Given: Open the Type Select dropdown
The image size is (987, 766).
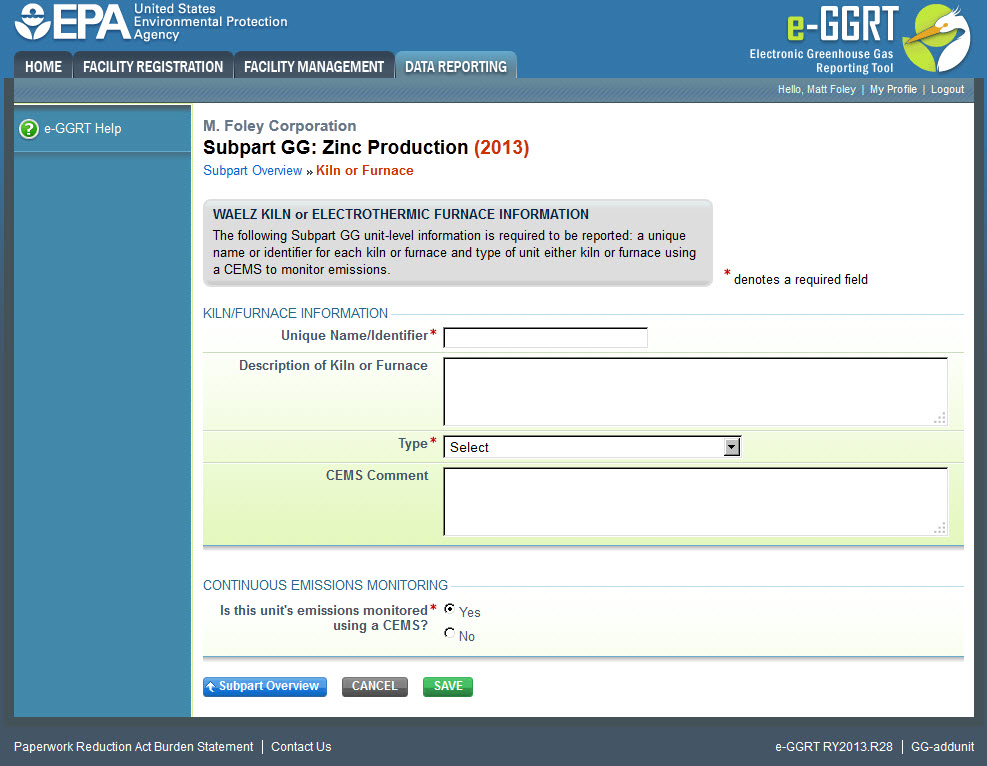Looking at the screenshot, I should click(x=592, y=447).
